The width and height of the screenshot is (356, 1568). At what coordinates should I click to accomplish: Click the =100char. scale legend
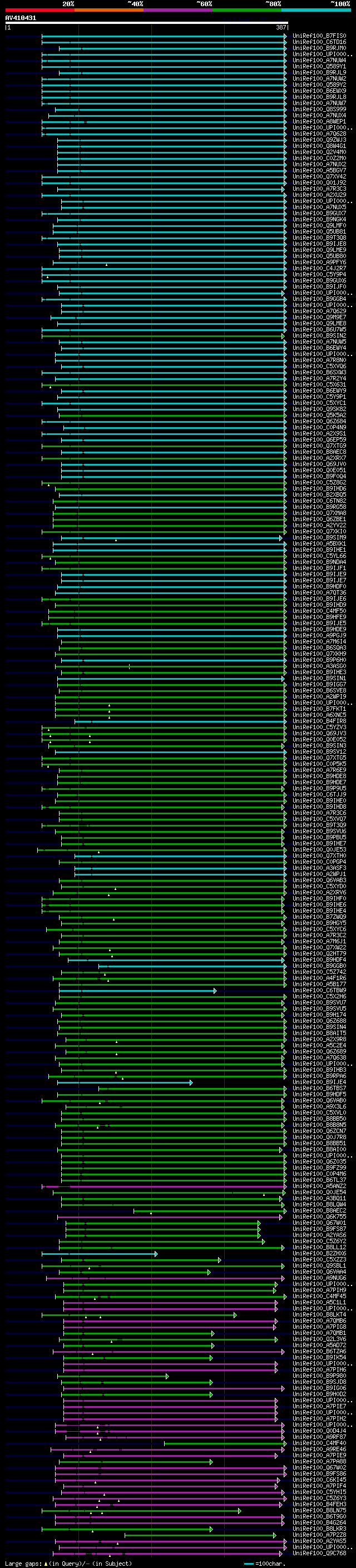[264, 1564]
